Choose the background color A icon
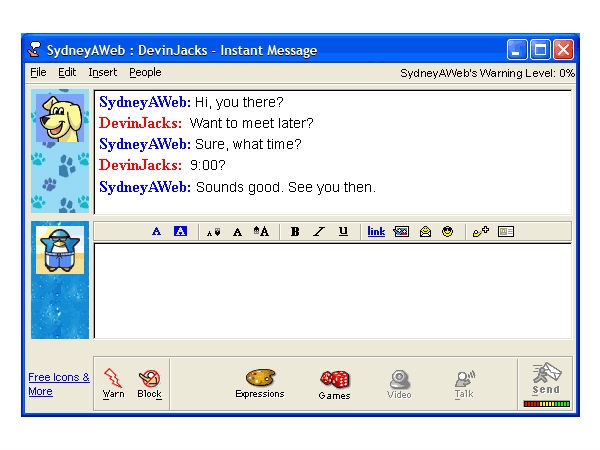600x450 pixels. coord(180,231)
